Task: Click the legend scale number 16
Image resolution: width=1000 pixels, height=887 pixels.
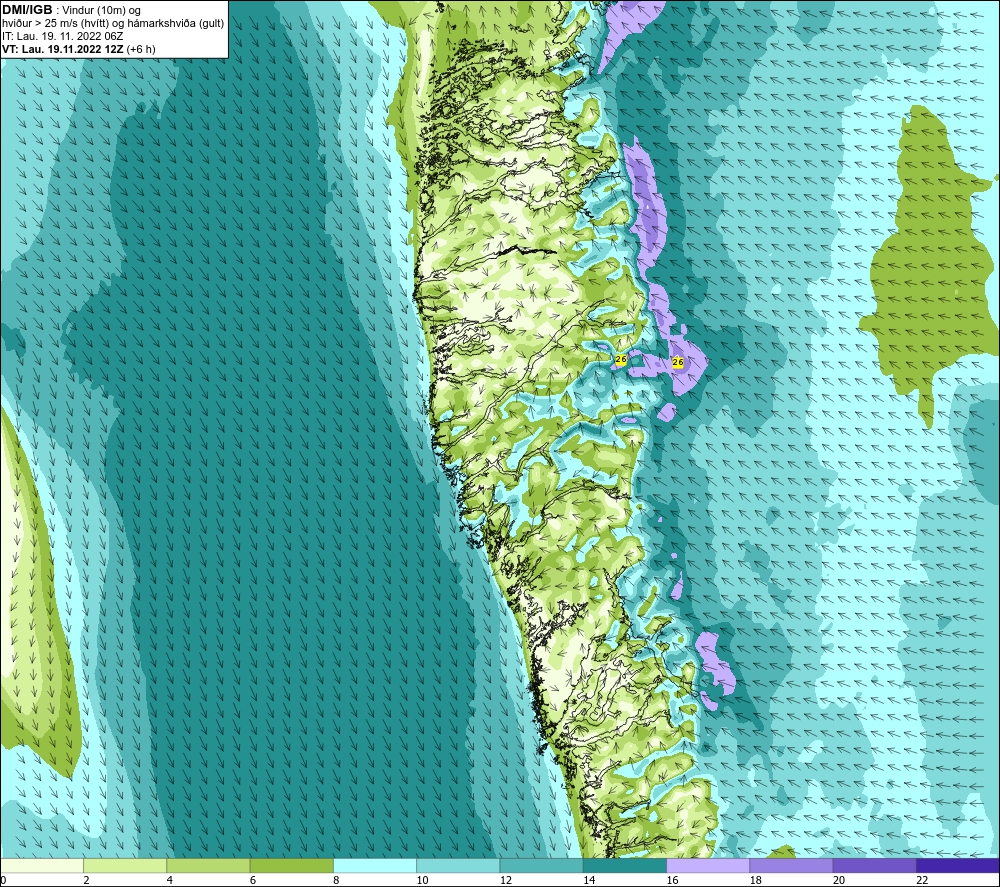Action: click(672, 880)
